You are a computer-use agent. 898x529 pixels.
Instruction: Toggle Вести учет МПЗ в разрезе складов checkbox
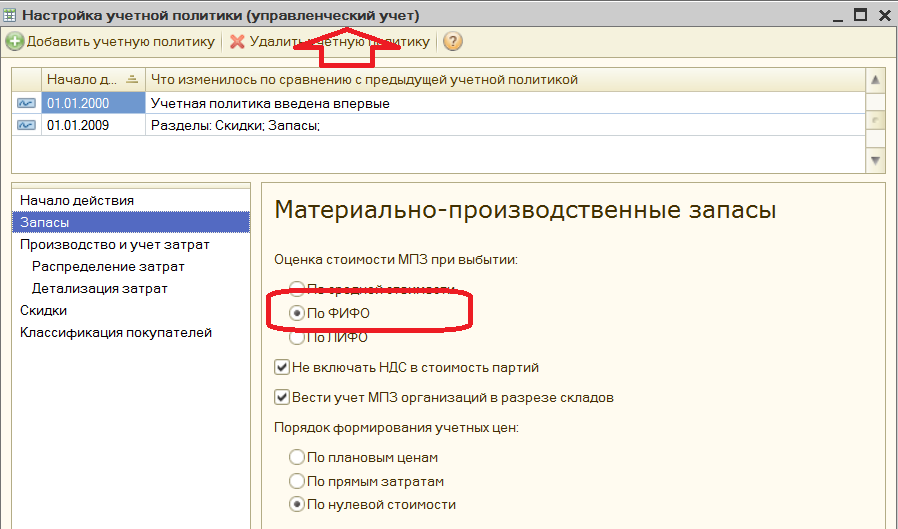pyautogui.click(x=282, y=397)
